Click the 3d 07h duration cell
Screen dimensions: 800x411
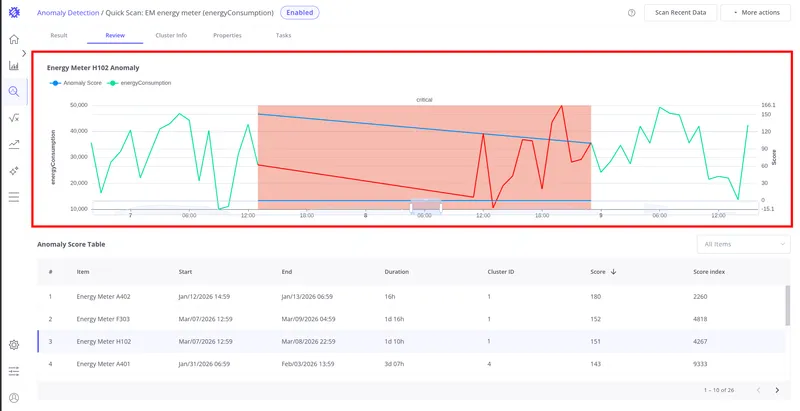click(394, 364)
